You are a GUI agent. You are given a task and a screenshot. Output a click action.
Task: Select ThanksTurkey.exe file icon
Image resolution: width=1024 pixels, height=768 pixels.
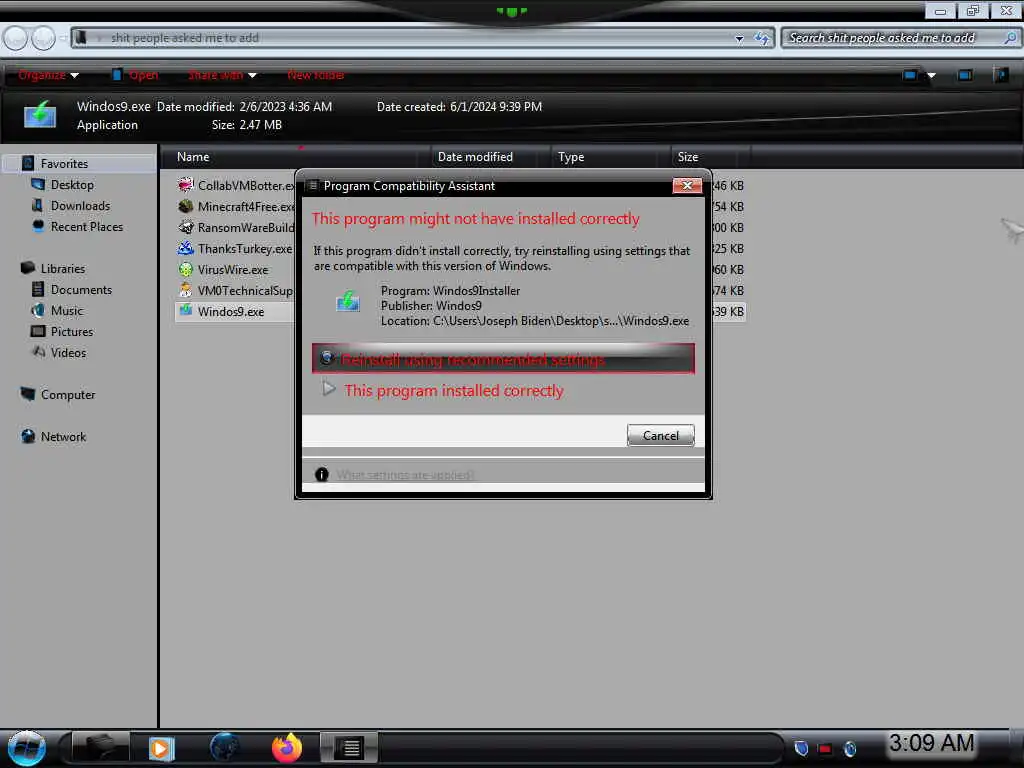186,248
